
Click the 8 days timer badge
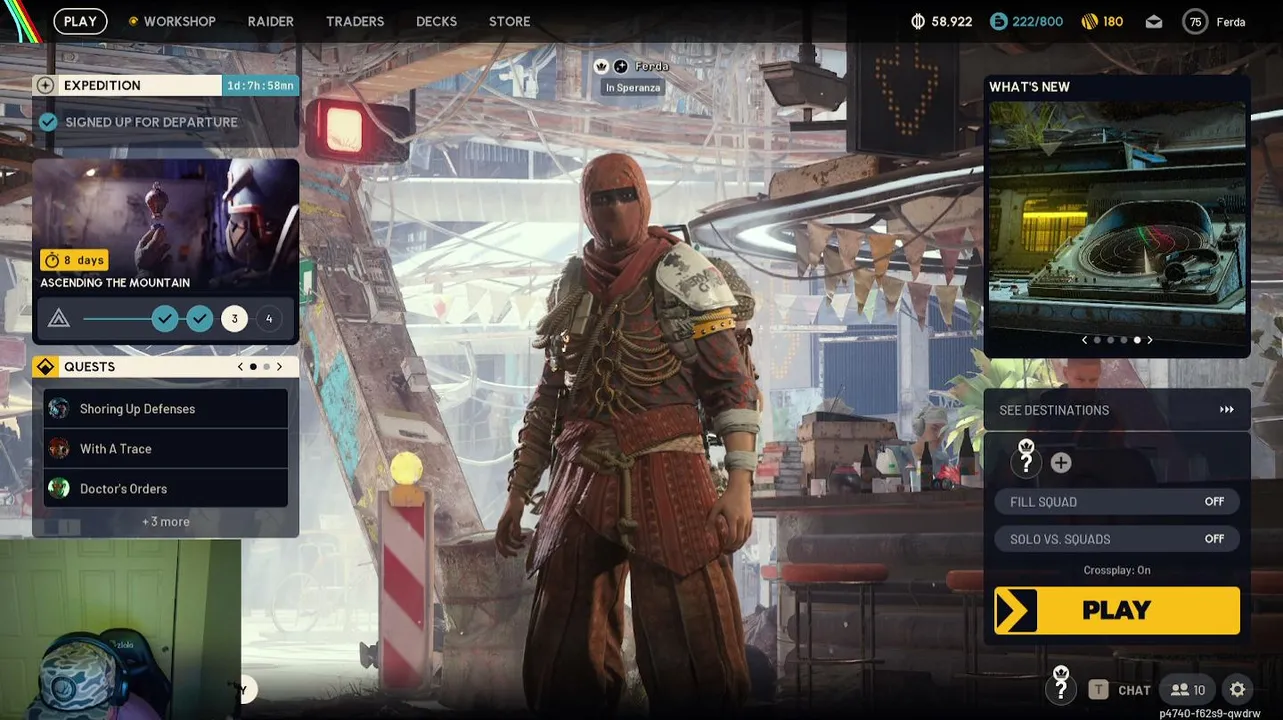(x=75, y=260)
